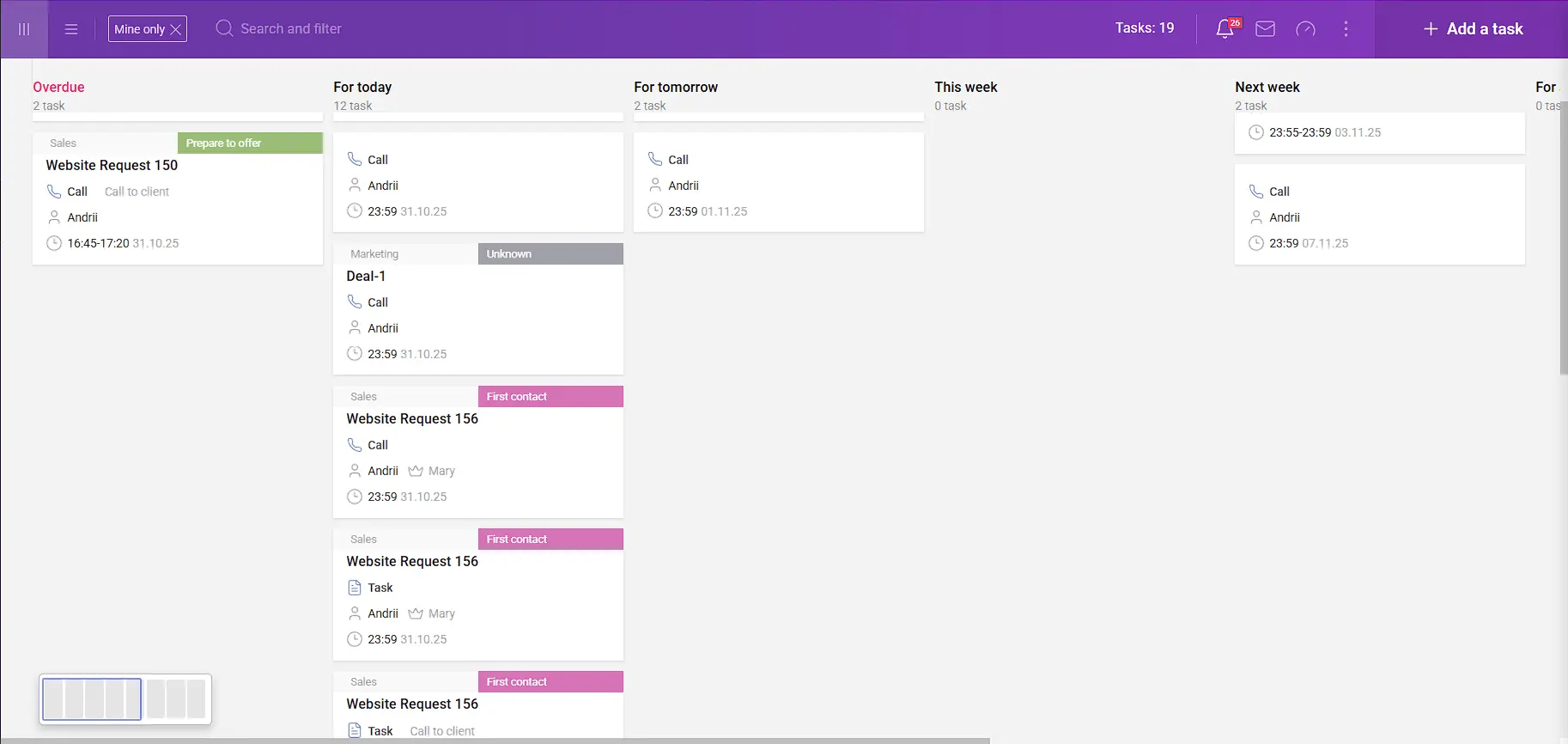The height and width of the screenshot is (744, 1568).
Task: Open the bottom Website Request 156 card title
Action: click(412, 704)
